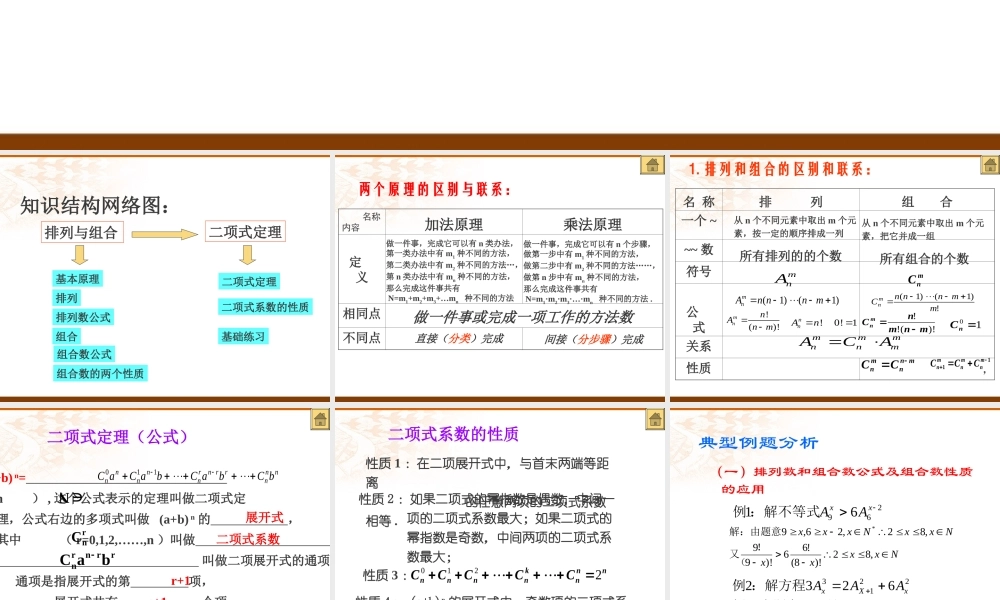Click the 组合 column header in table
The height and width of the screenshot is (600, 1000).
[927, 201]
